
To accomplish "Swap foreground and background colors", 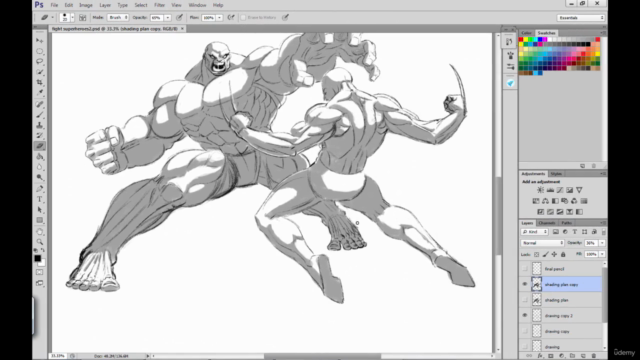I will pyautogui.click(x=43, y=250).
